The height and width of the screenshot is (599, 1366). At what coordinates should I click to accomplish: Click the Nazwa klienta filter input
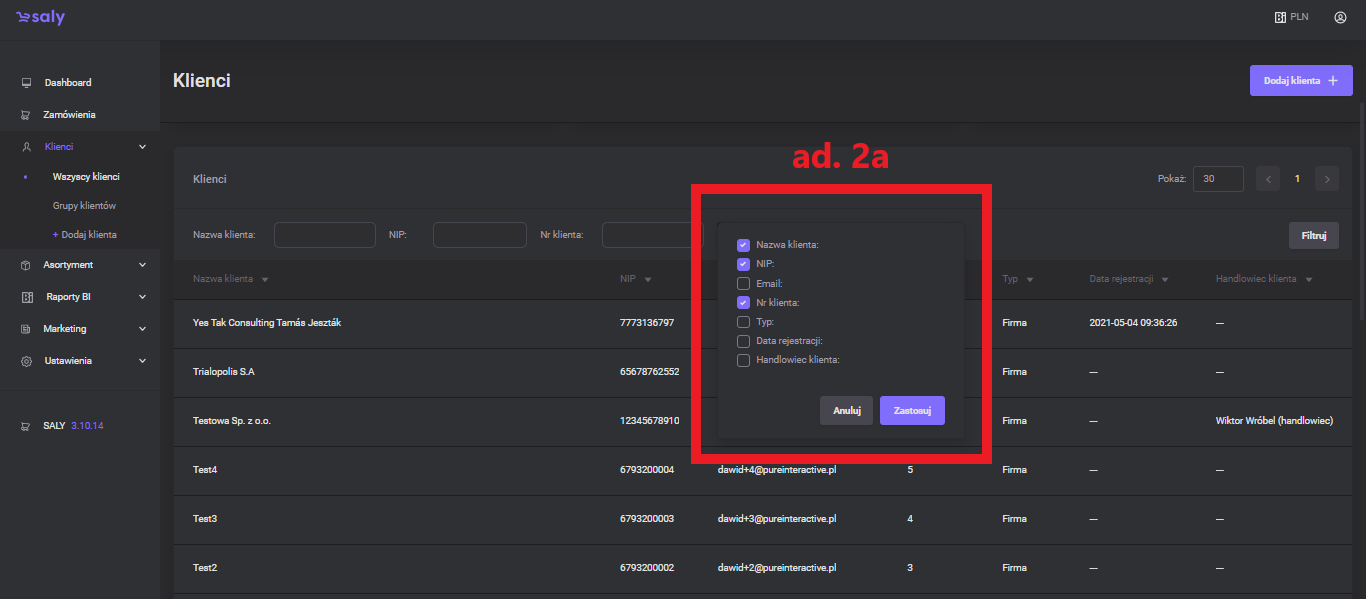pos(324,235)
